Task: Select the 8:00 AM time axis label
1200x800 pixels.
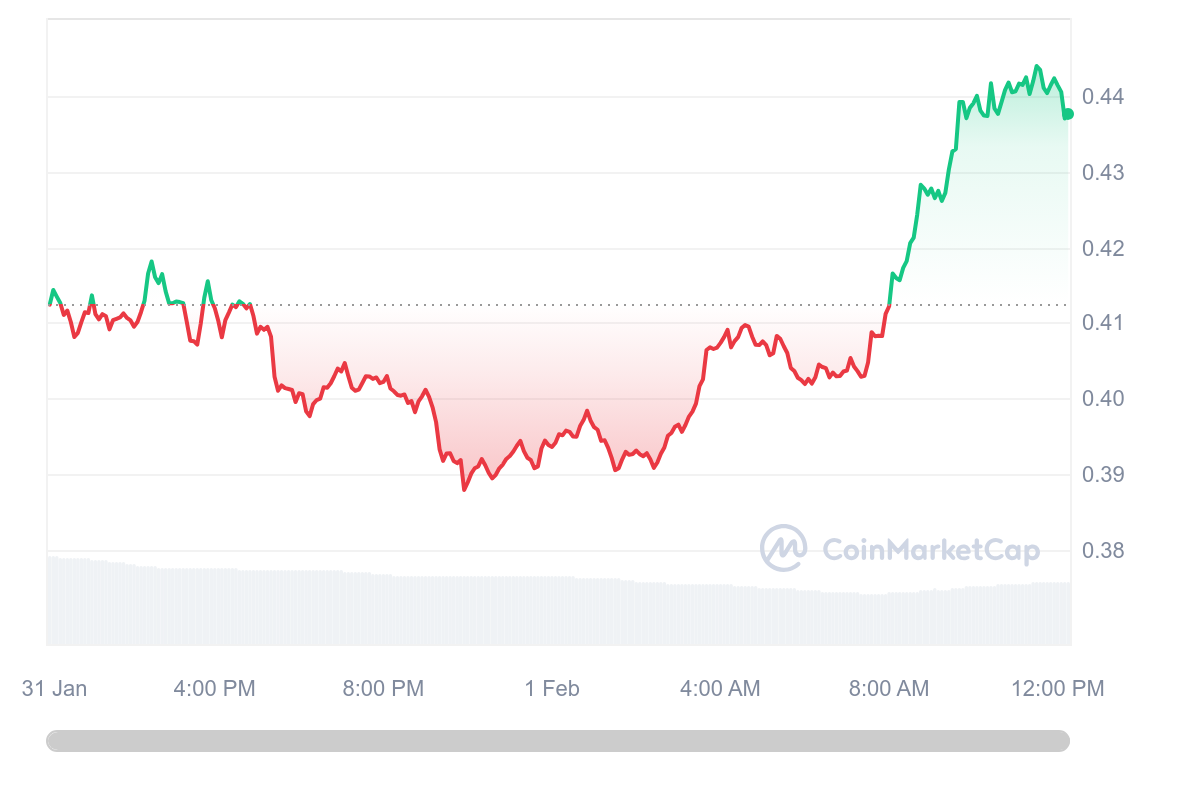Action: click(889, 689)
